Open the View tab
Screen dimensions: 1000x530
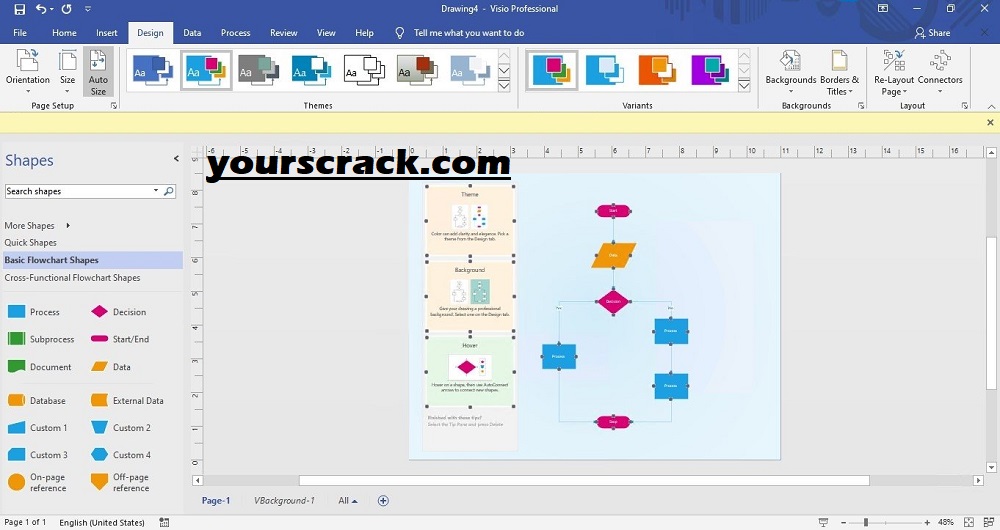(326, 33)
